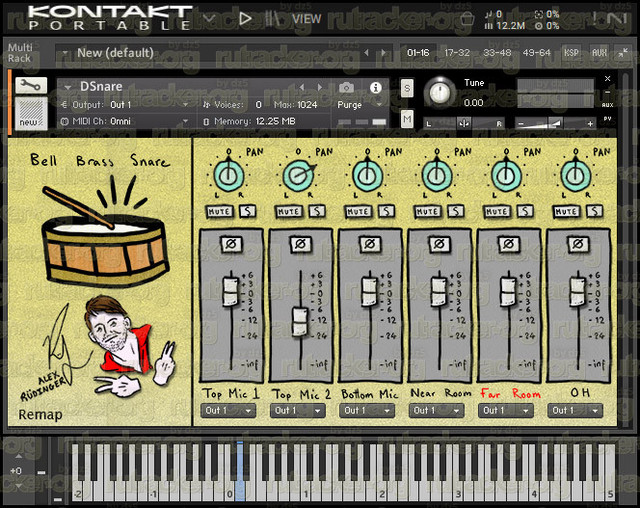Solo the Far Room channel
The width and height of the screenshot is (640, 508).
tap(525, 211)
